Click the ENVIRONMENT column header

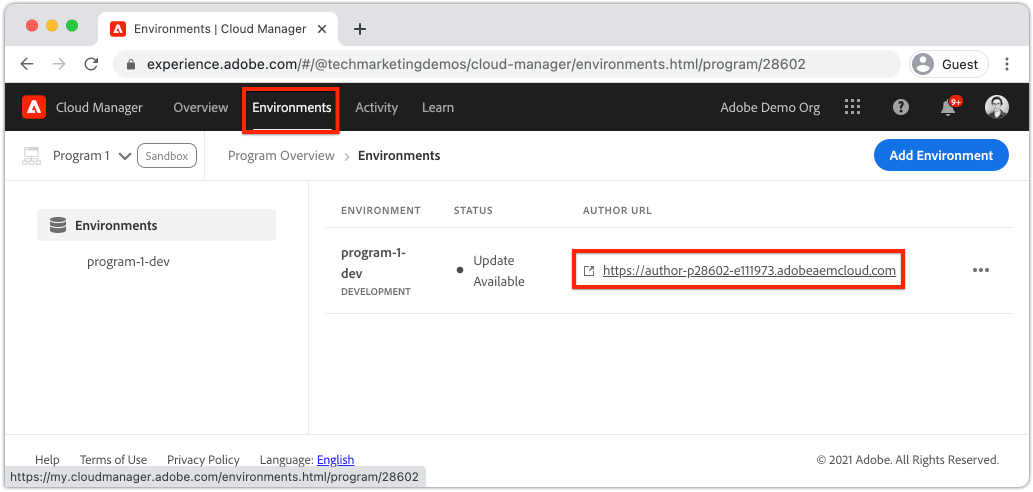click(381, 211)
